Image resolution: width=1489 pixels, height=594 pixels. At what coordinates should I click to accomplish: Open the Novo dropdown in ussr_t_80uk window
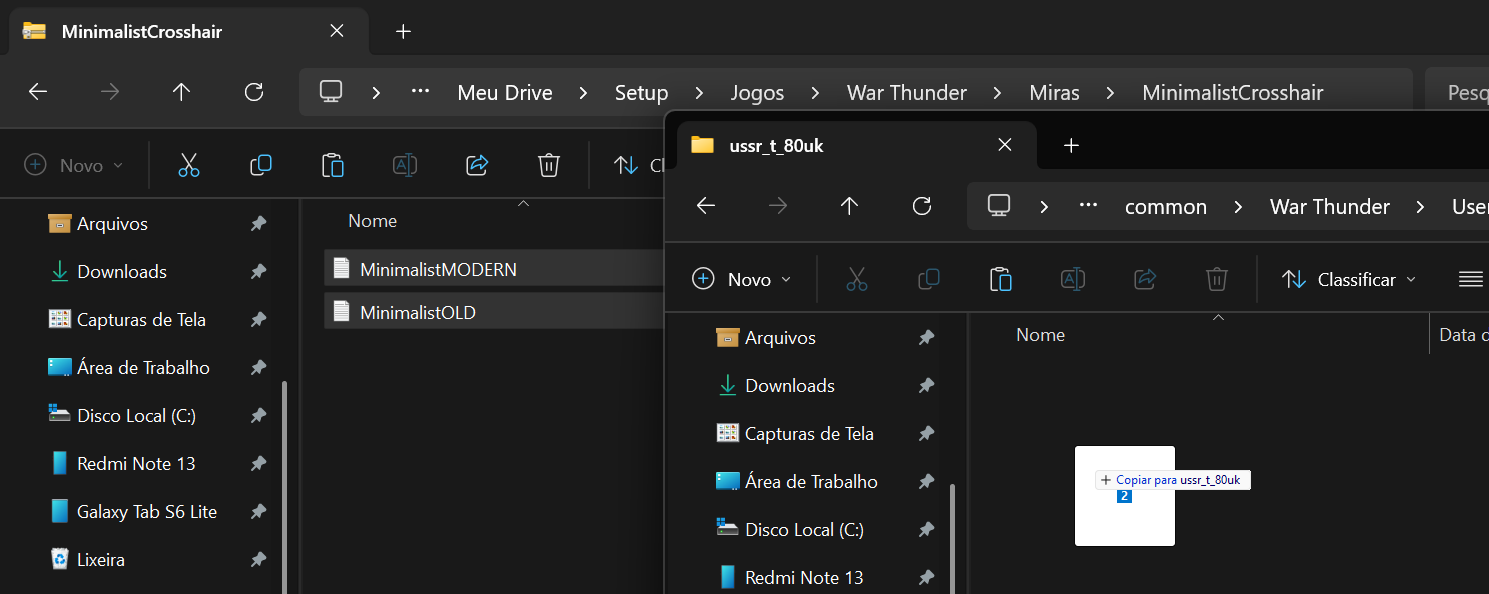[x=741, y=279]
